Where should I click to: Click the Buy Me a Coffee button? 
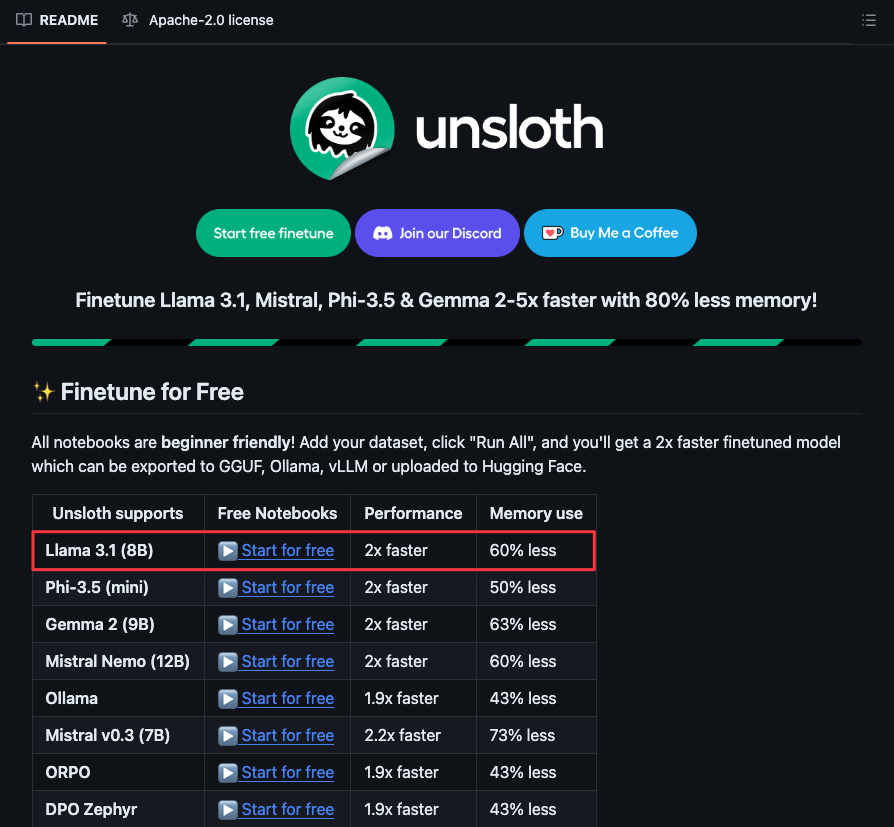(x=610, y=233)
